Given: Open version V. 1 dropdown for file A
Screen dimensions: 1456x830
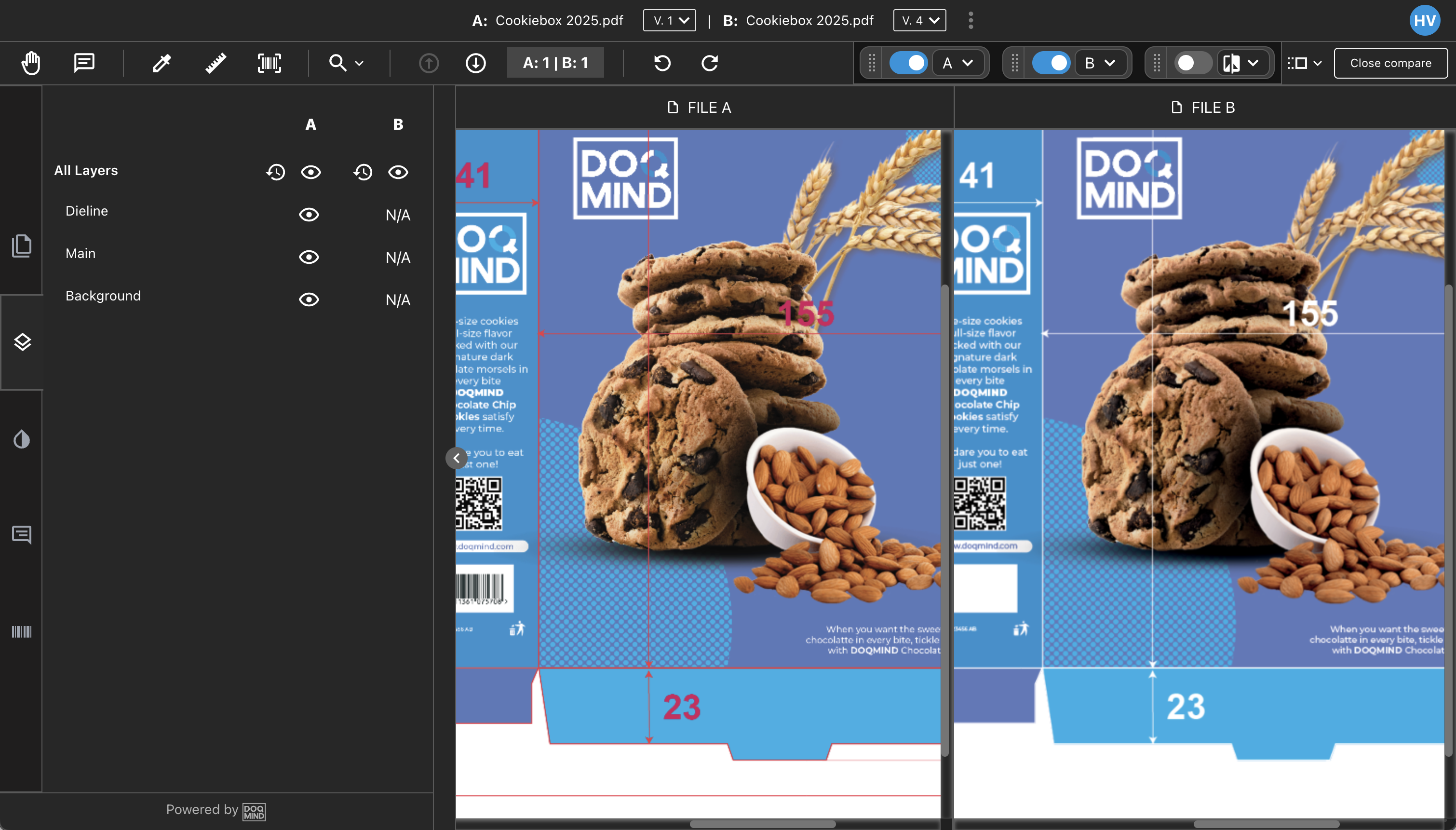Looking at the screenshot, I should click(670, 21).
